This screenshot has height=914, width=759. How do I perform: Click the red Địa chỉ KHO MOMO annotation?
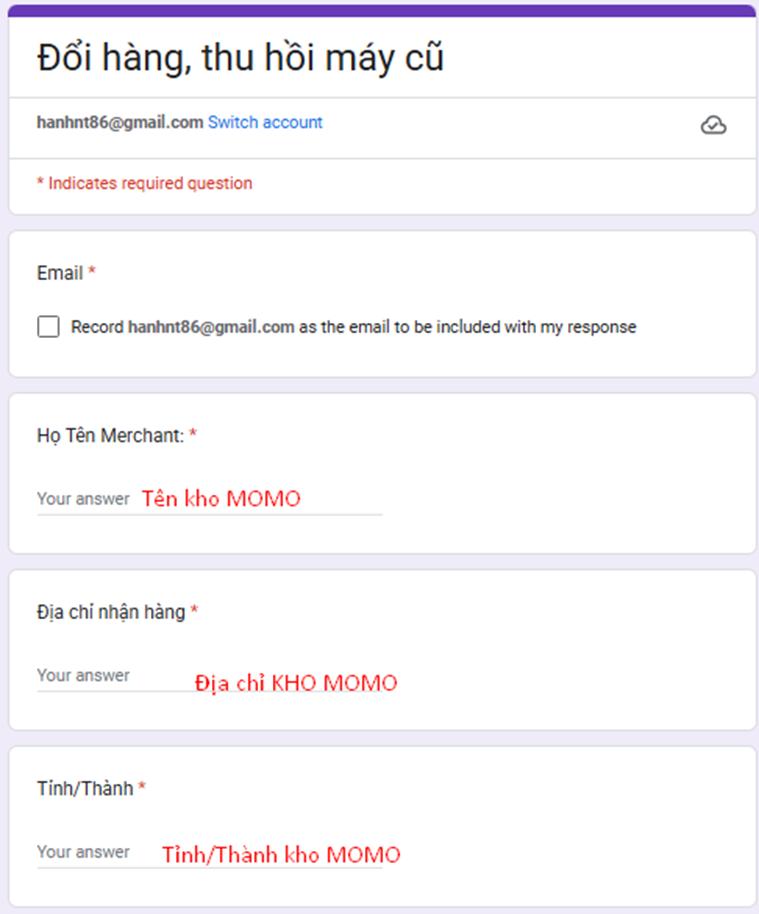296,683
